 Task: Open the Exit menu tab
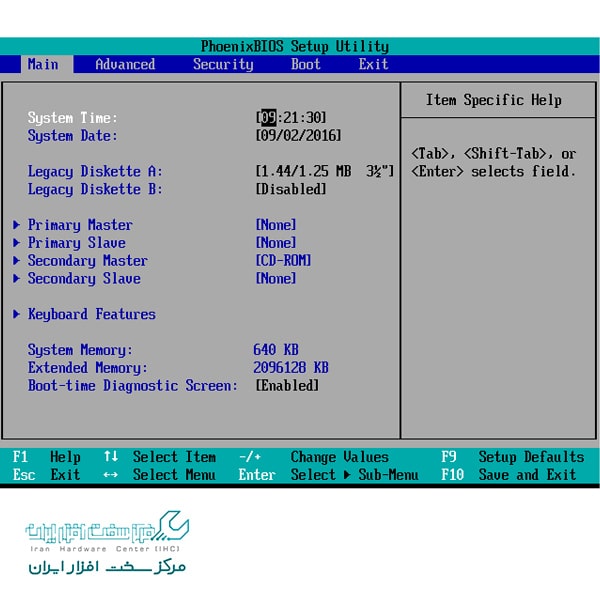373,64
